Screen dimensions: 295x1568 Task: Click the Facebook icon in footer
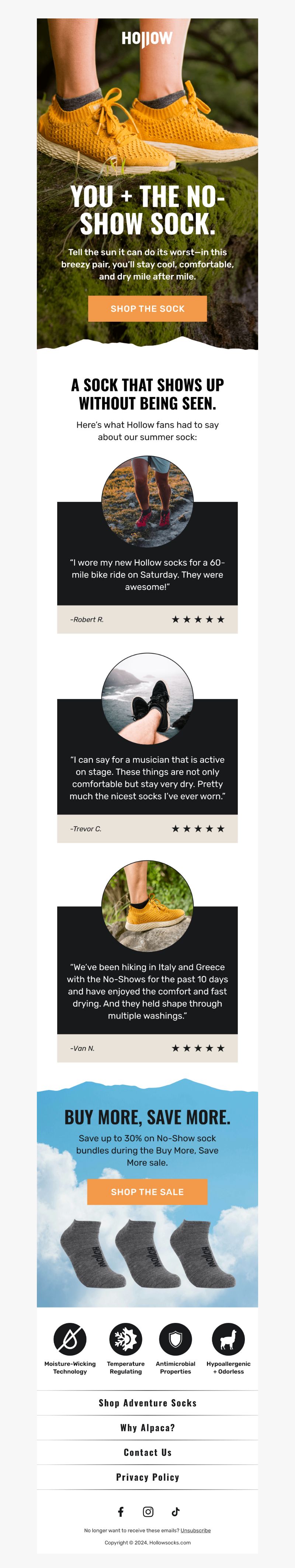(121, 1512)
